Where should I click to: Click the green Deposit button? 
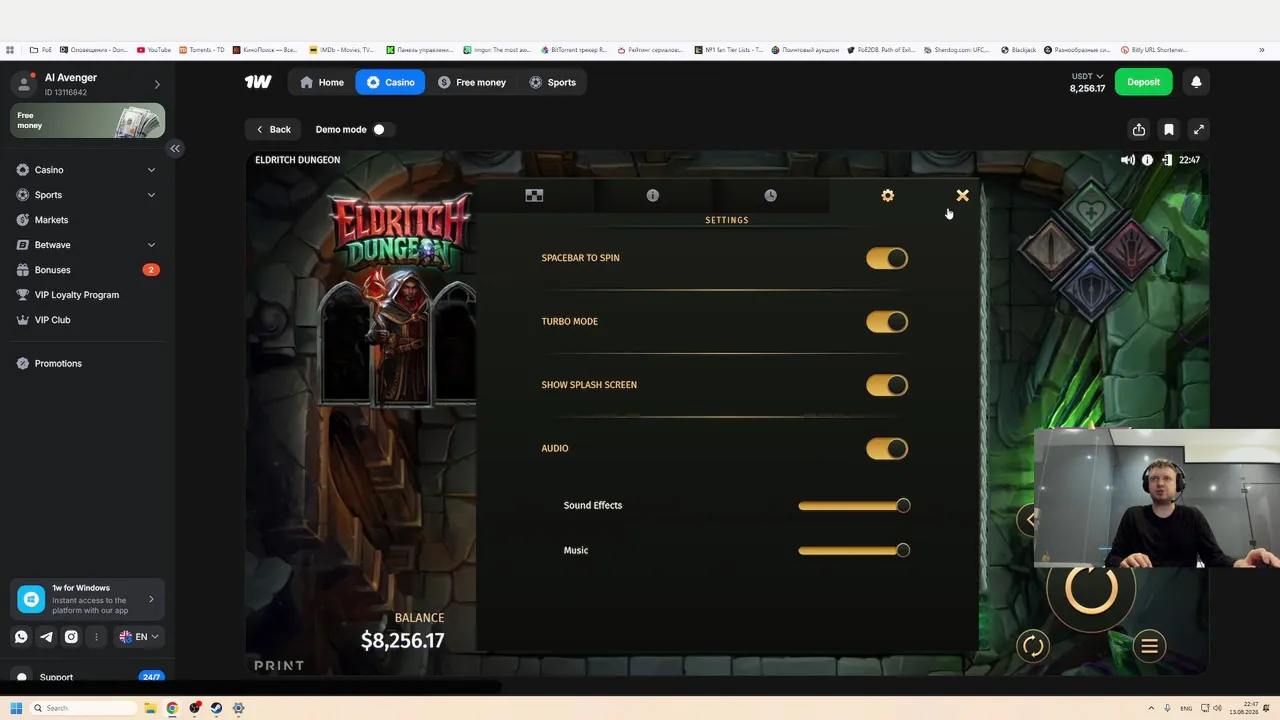(1143, 82)
